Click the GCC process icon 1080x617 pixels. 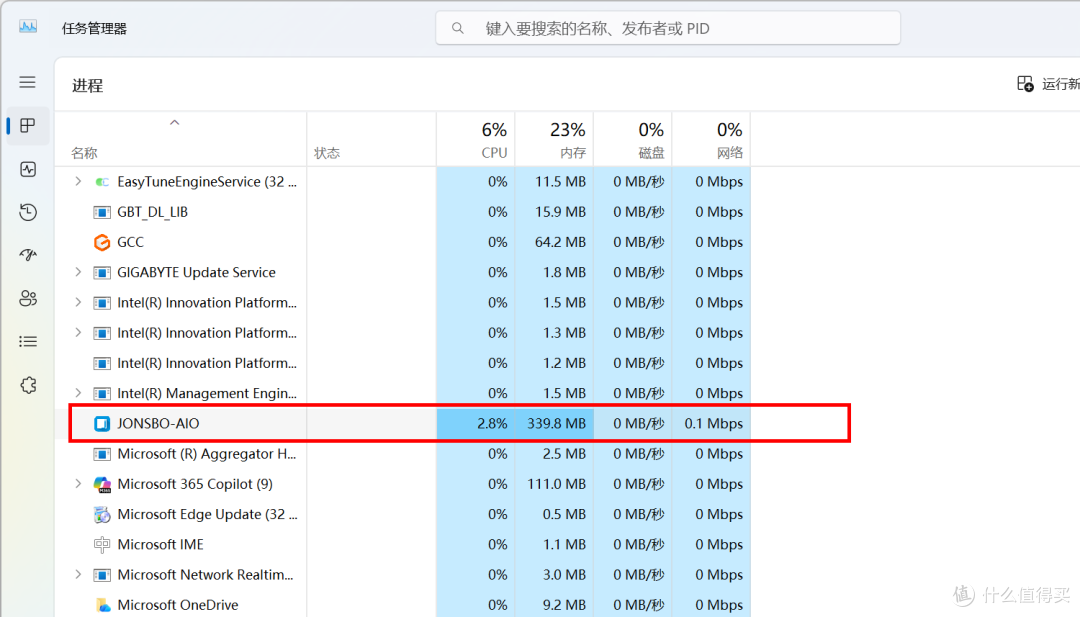coord(102,242)
